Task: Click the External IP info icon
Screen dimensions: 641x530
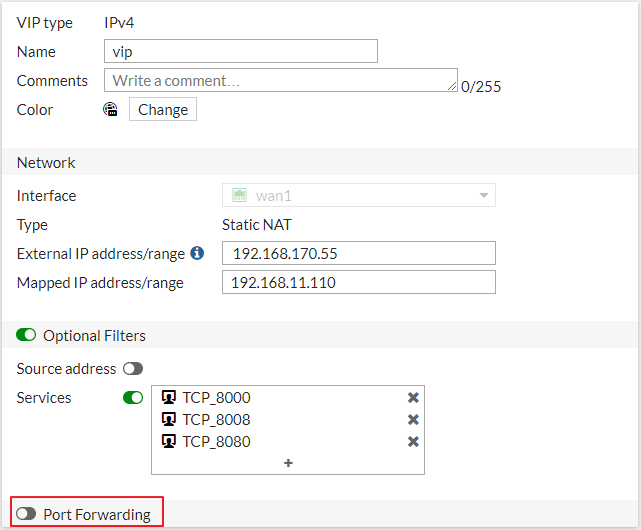Action: click(x=197, y=253)
